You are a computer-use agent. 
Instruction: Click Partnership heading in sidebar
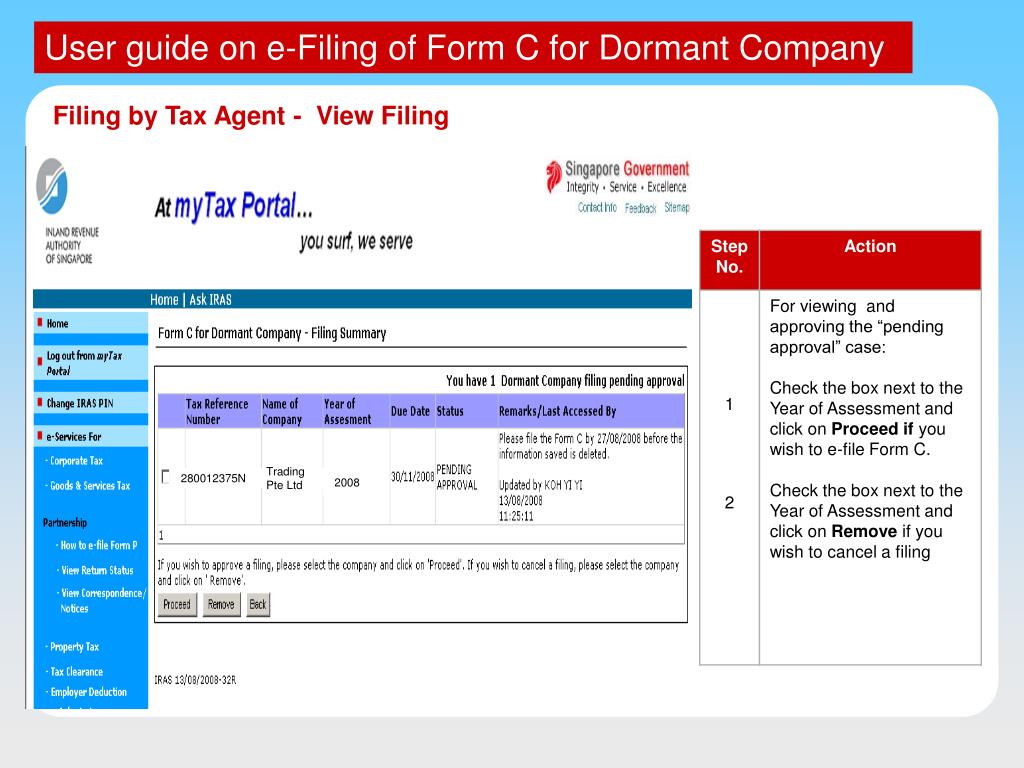[65, 522]
